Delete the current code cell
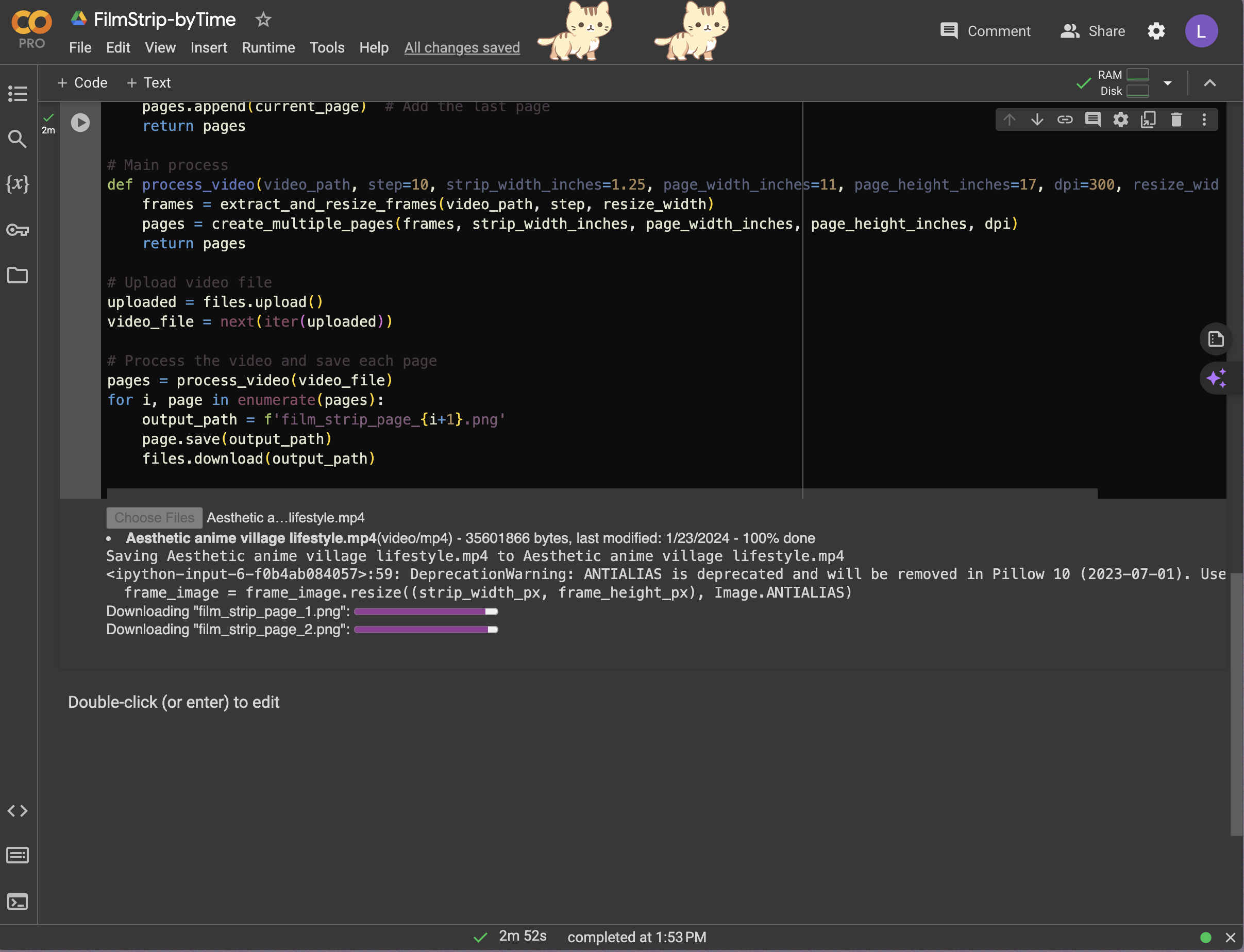Viewport: 1244px width, 952px height. click(1176, 120)
